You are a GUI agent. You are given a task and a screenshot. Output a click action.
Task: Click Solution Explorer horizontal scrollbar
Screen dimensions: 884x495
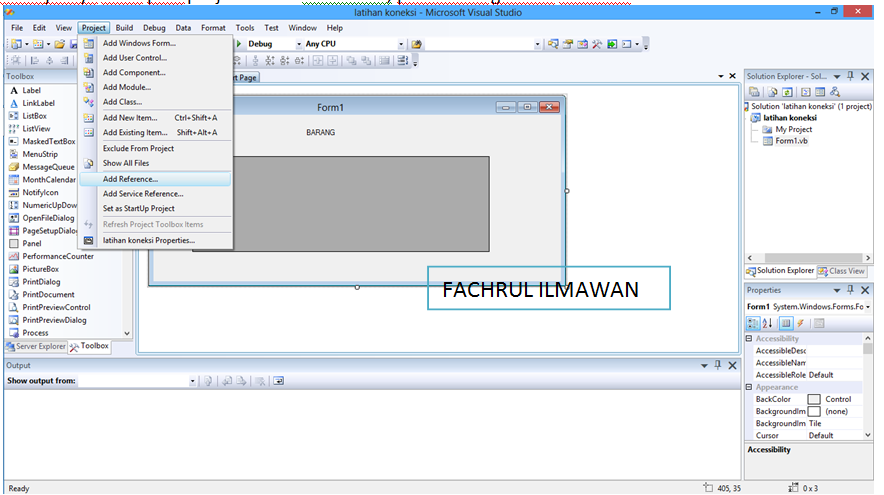pos(809,258)
